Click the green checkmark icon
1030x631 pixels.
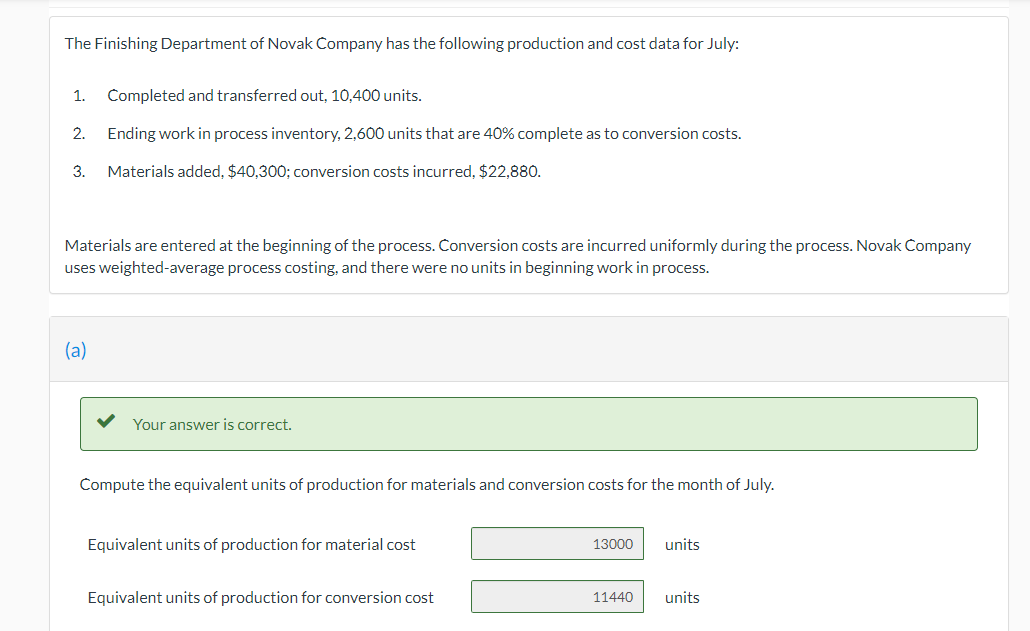click(105, 423)
